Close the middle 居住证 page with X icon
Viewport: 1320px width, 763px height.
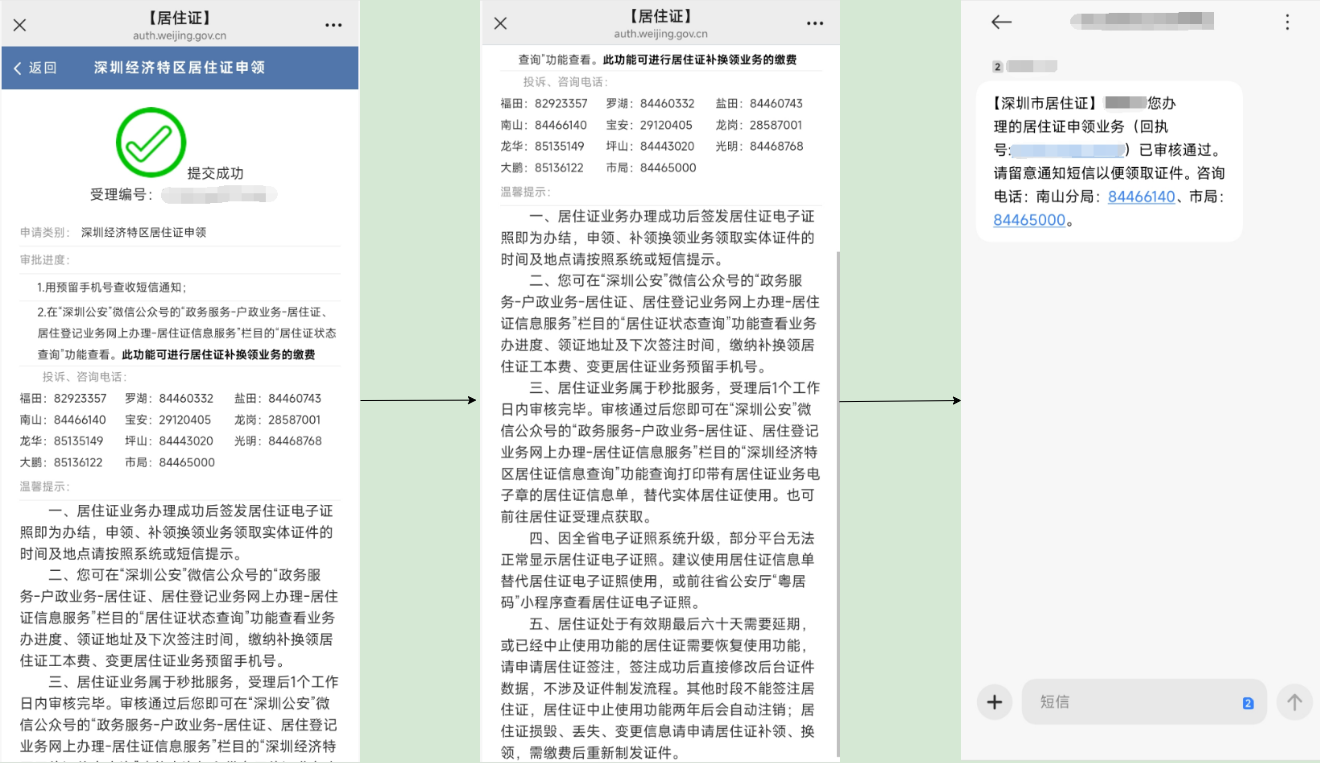click(x=501, y=23)
